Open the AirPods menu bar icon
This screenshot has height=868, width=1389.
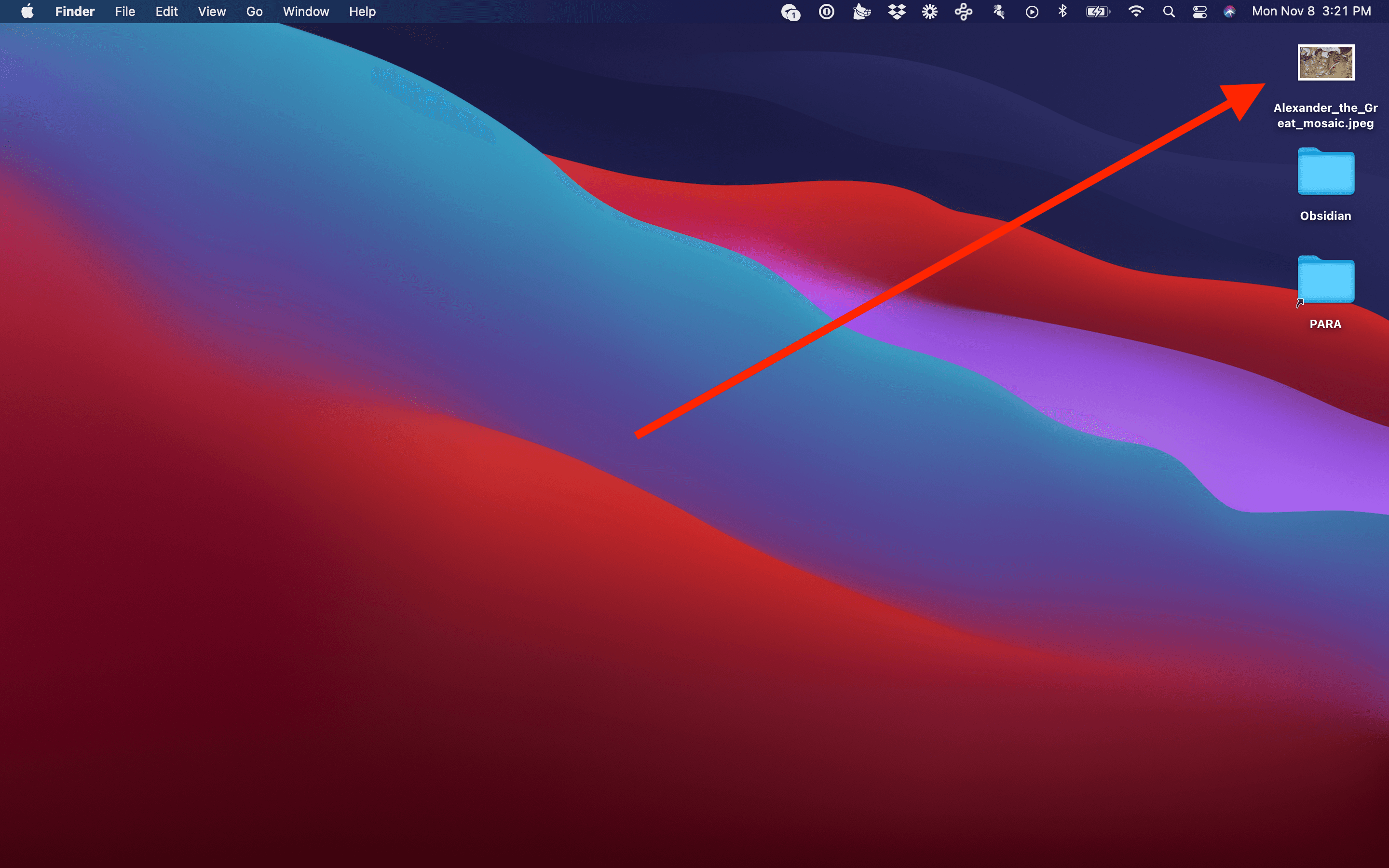(x=999, y=12)
